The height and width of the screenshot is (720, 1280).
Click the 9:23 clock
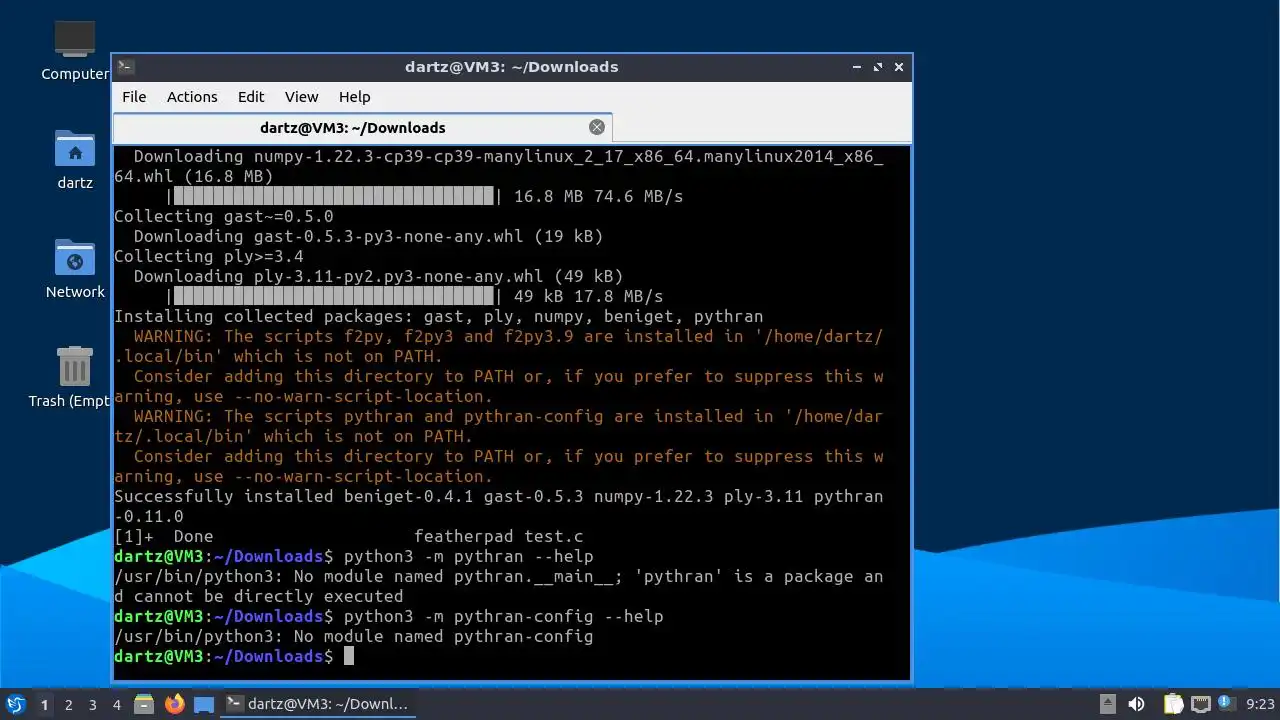pyautogui.click(x=1260, y=704)
